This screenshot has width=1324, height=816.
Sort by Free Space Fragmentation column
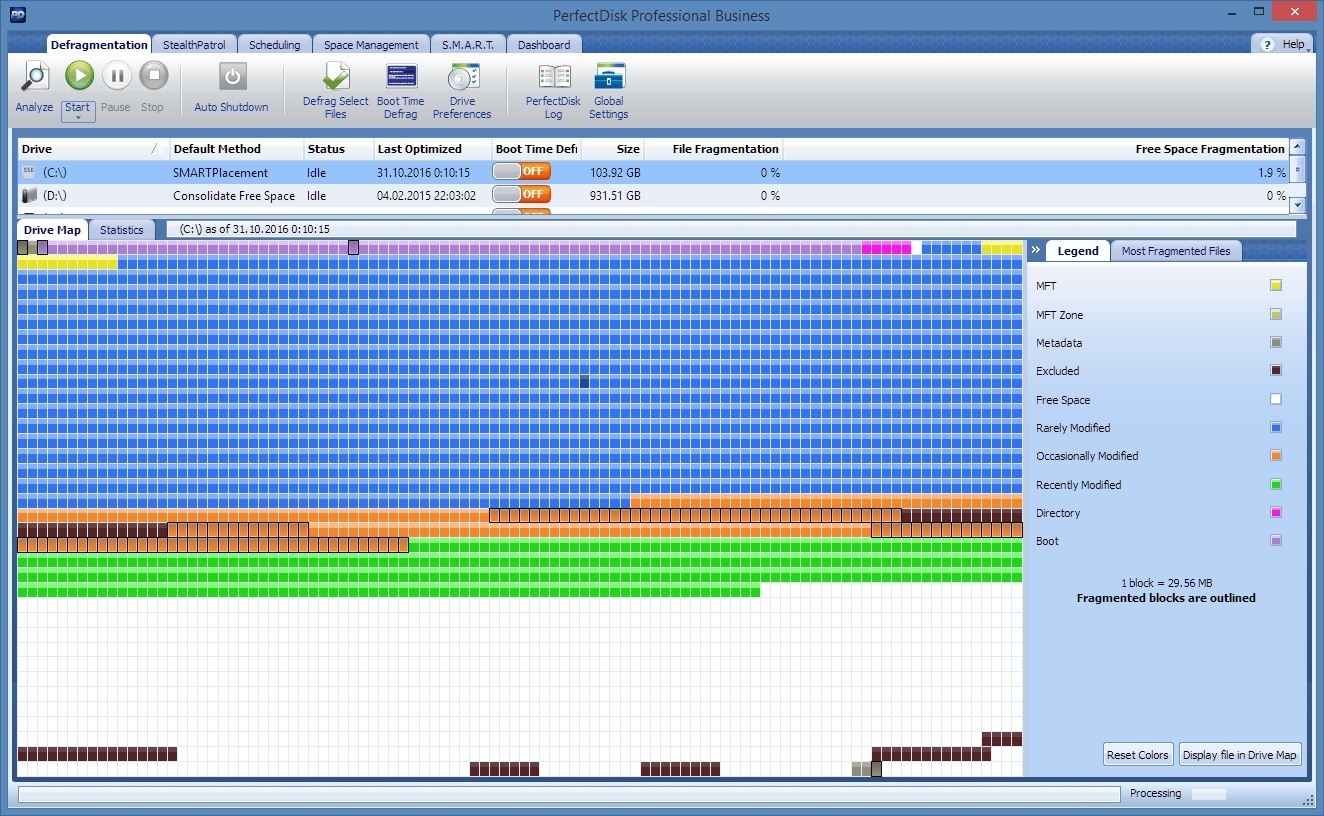tap(1036, 149)
